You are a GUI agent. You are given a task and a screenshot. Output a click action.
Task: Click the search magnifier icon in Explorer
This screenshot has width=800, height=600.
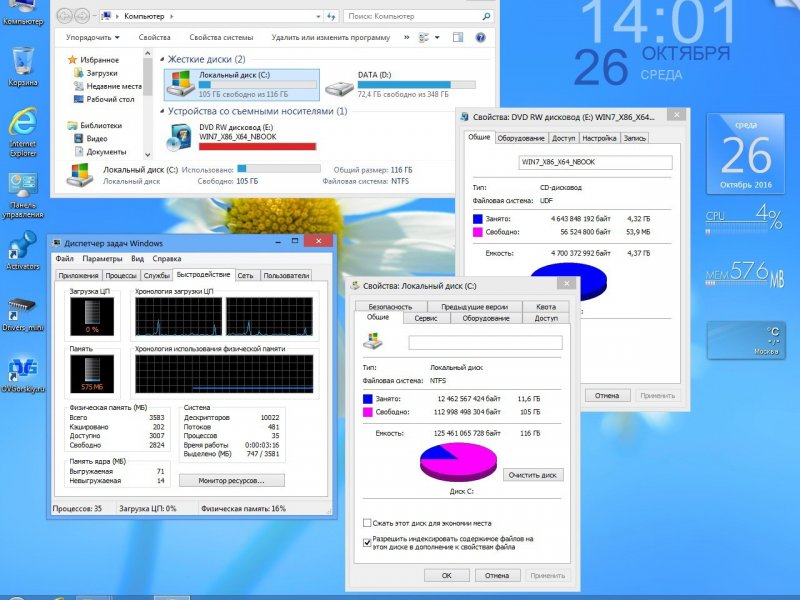coord(486,16)
